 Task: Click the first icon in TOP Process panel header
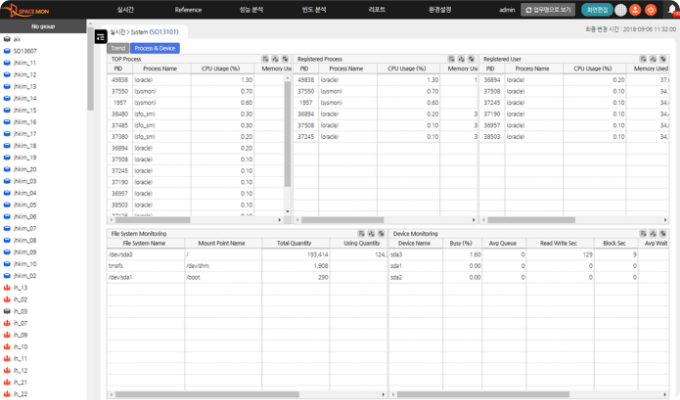266,59
